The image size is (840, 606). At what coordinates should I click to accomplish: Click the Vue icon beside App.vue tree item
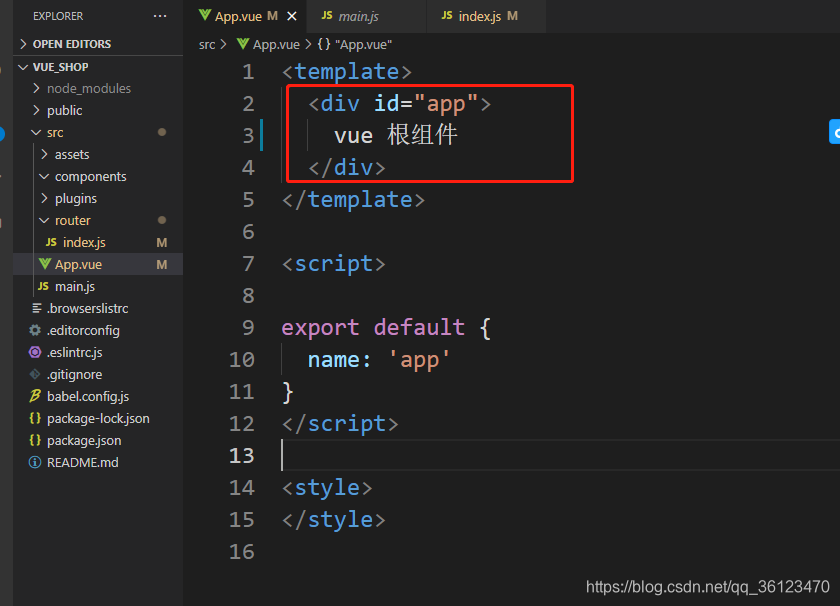click(x=45, y=264)
